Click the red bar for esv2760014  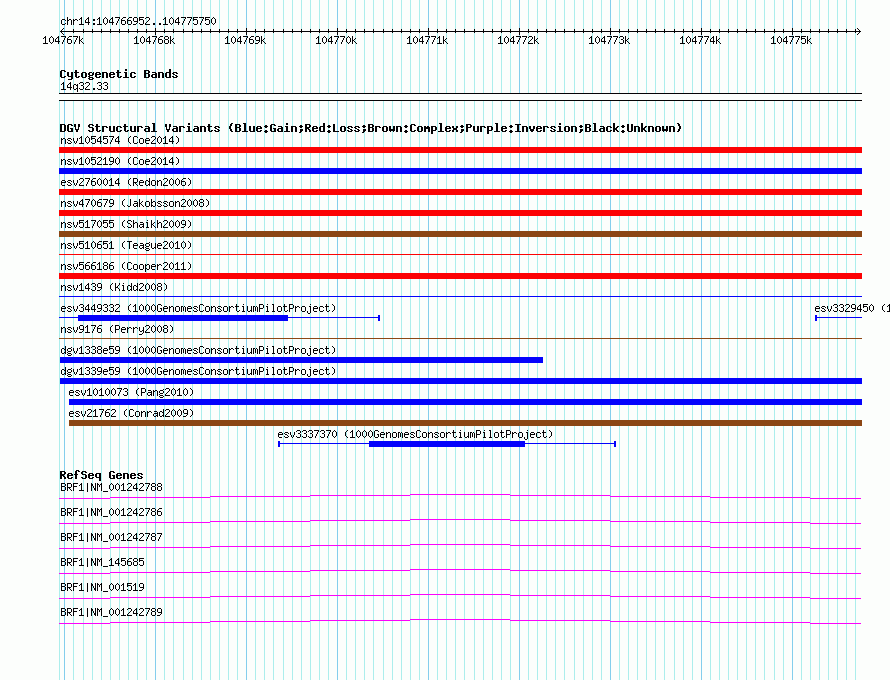click(x=460, y=192)
